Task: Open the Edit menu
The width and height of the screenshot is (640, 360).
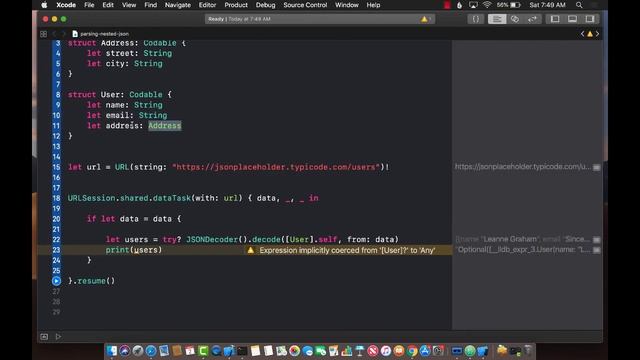Action: [x=108, y=5]
